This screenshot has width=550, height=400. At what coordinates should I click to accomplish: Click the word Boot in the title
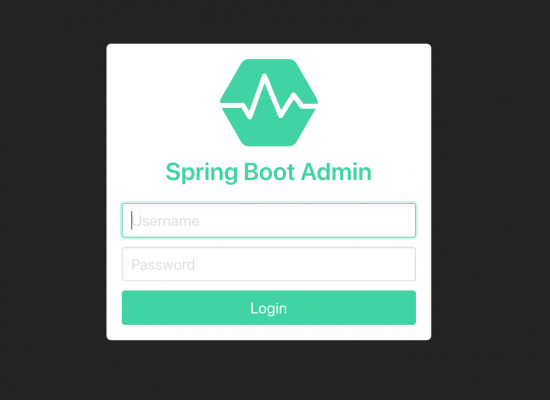pos(269,172)
